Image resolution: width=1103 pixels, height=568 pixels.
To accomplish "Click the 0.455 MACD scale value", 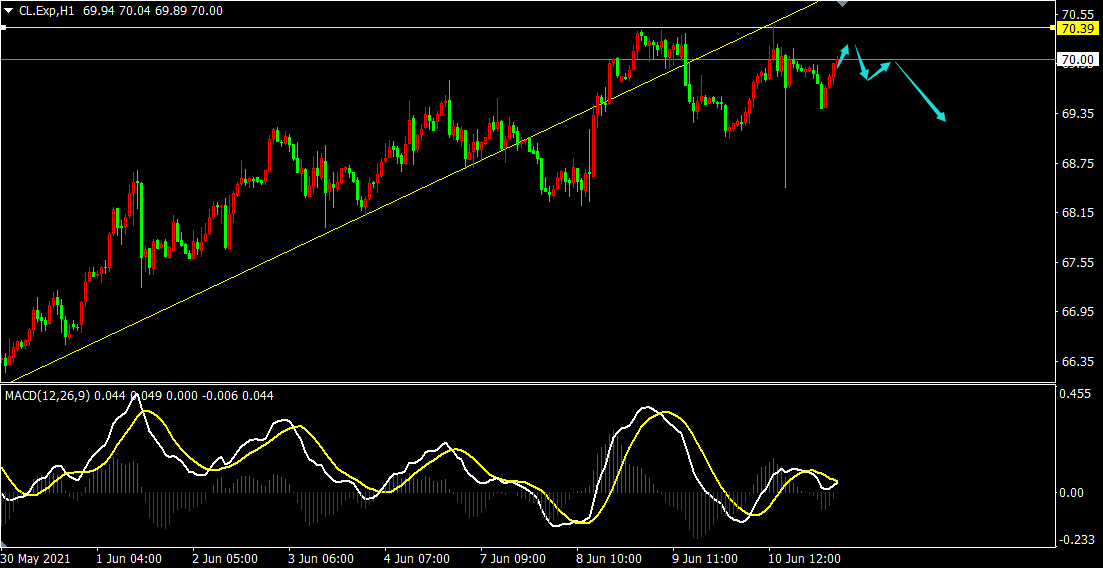I will pyautogui.click(x=1077, y=393).
